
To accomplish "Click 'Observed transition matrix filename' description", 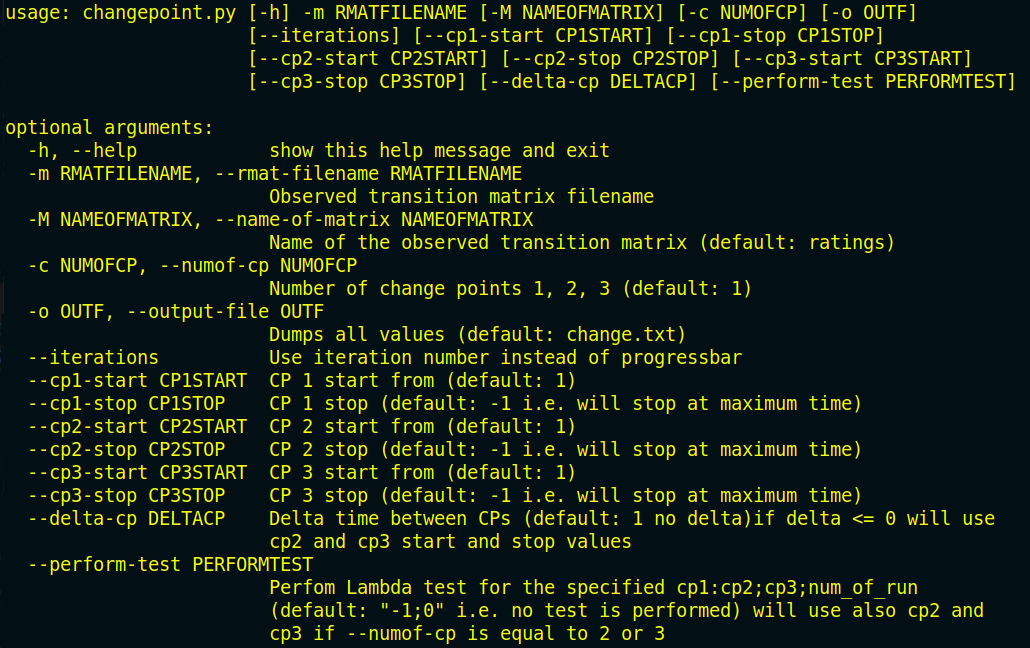I will coord(461,197).
